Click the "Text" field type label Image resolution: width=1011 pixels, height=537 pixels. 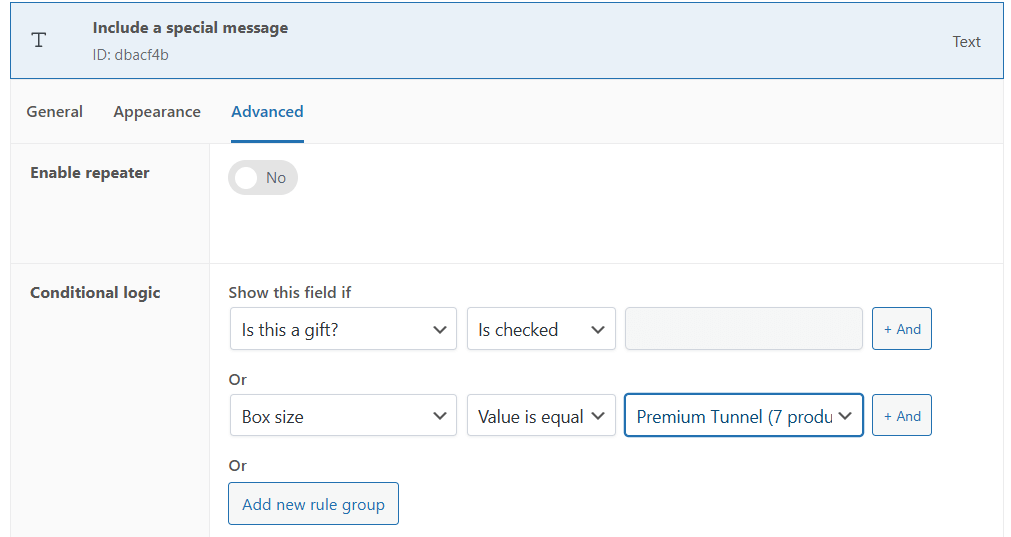point(966,42)
